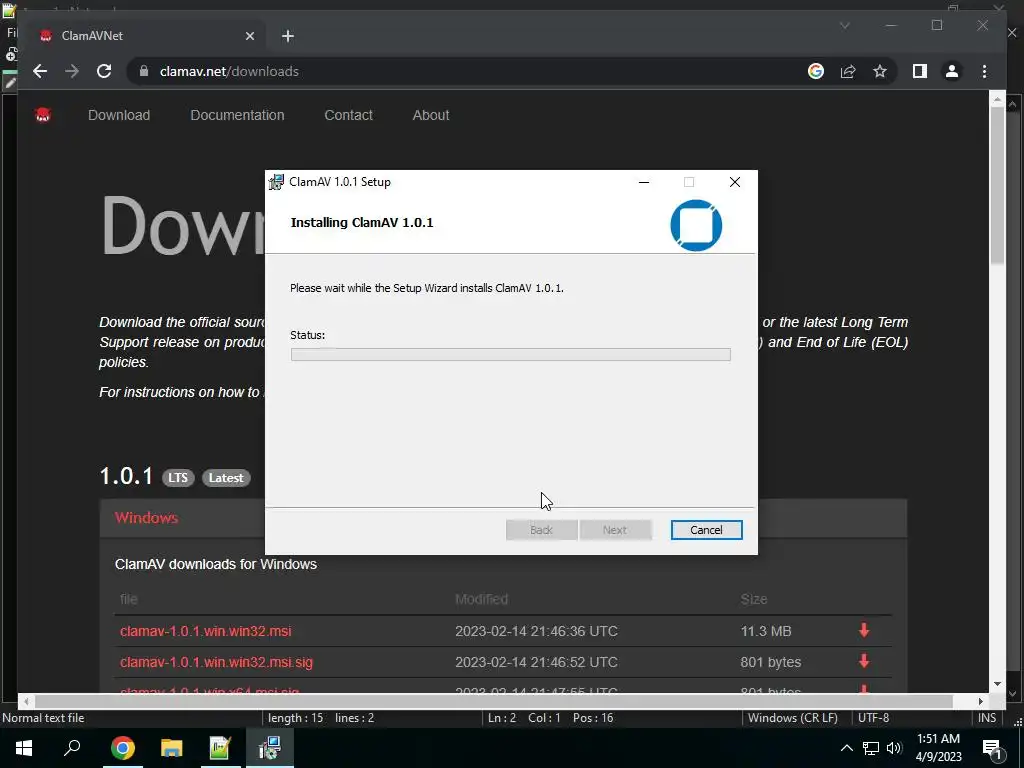Open network tray icon
Image resolution: width=1024 pixels, height=768 pixels.
tap(871, 748)
